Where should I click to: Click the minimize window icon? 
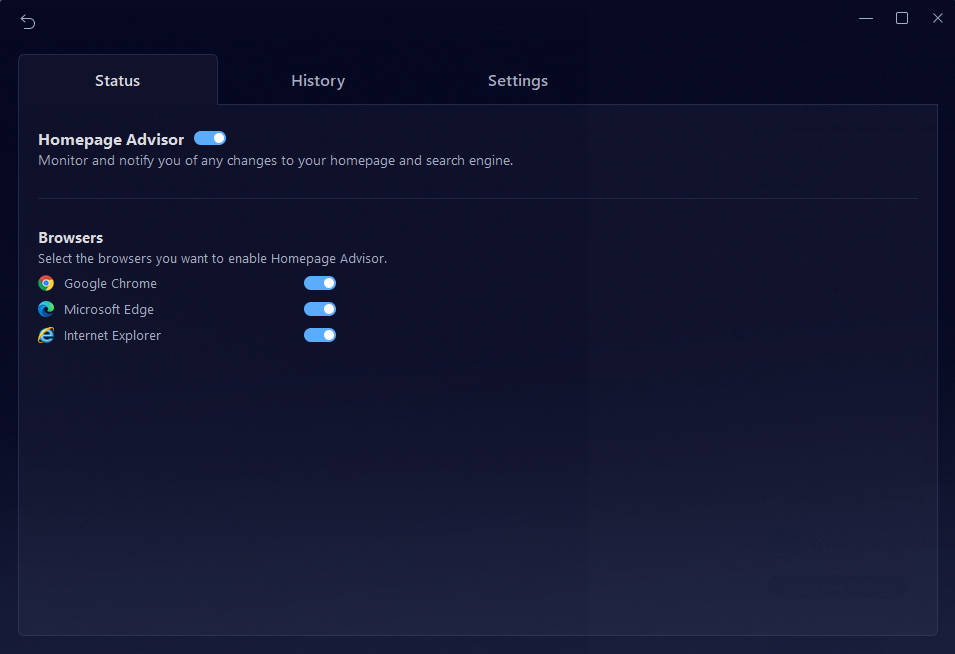865,17
